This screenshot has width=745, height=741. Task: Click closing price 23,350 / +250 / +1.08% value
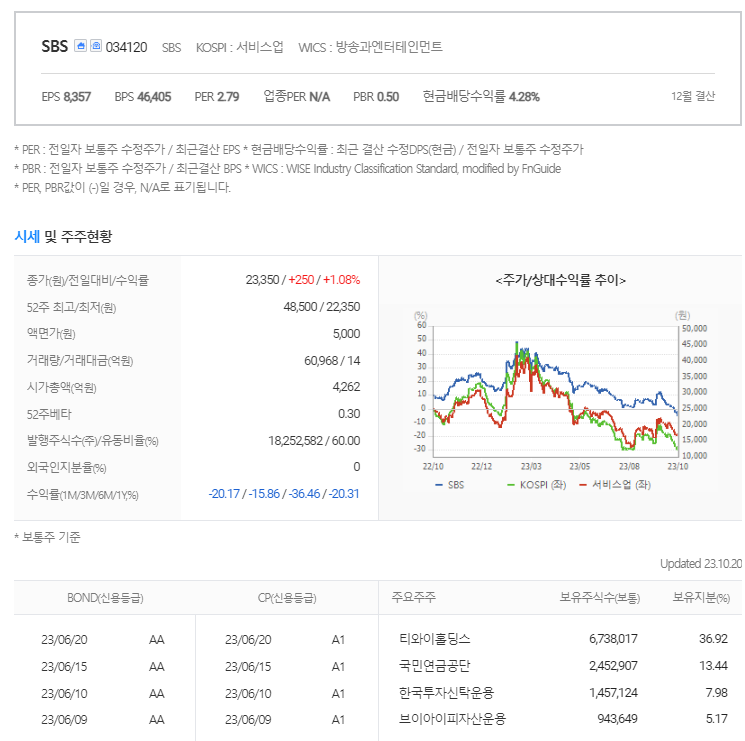tap(303, 280)
